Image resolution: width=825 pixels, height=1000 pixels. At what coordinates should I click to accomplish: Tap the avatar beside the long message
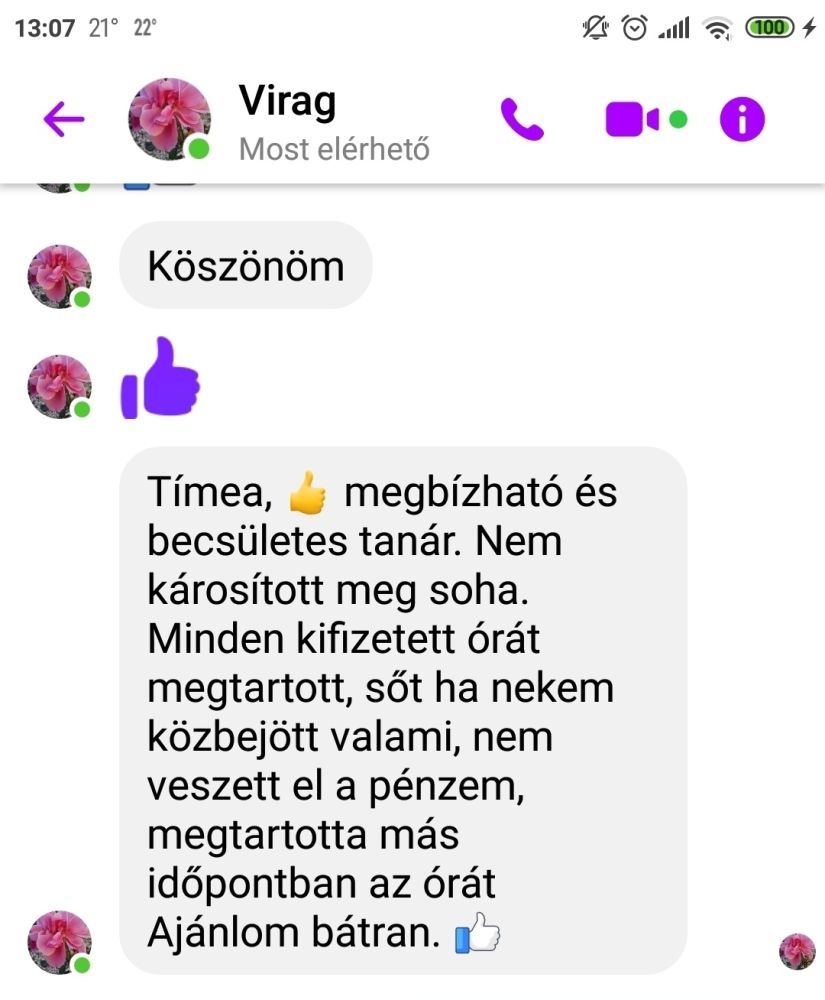59,942
